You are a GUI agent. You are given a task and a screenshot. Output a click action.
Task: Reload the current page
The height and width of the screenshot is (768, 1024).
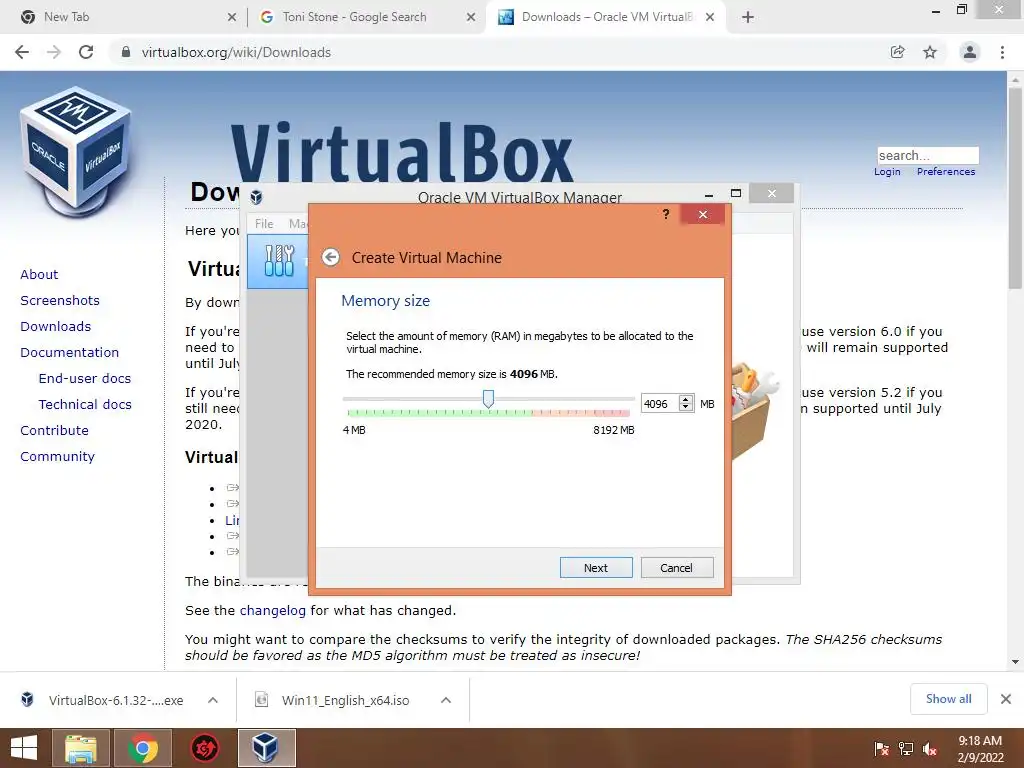[x=86, y=52]
